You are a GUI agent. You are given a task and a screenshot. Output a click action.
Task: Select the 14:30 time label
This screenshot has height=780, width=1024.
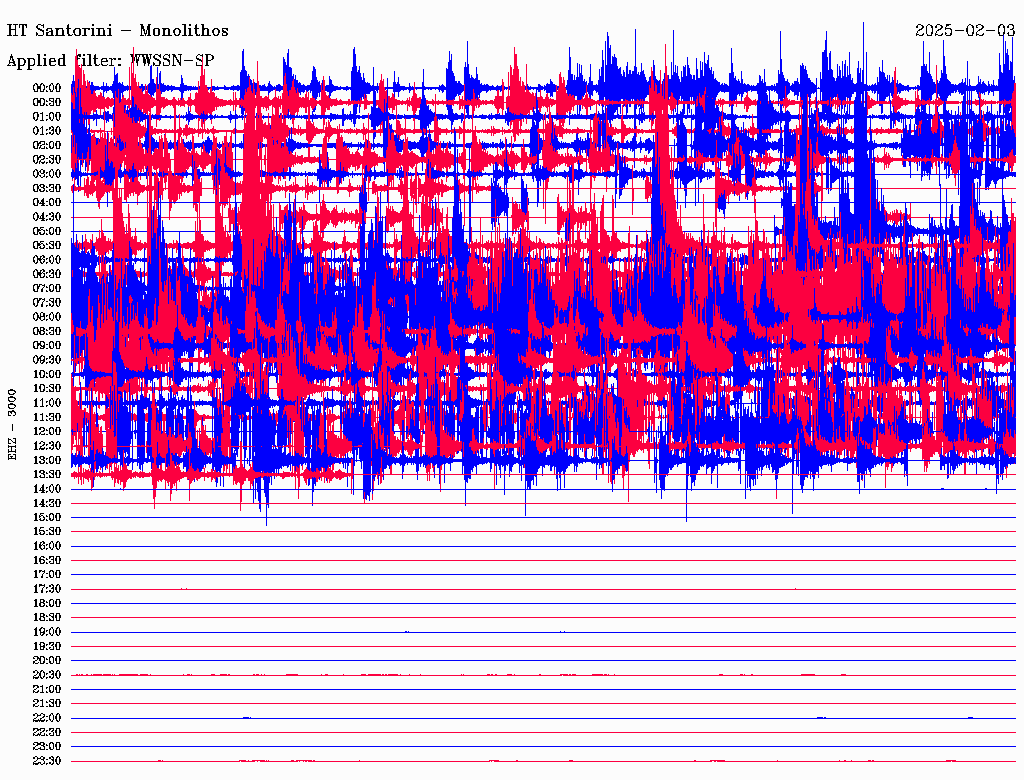pos(47,504)
